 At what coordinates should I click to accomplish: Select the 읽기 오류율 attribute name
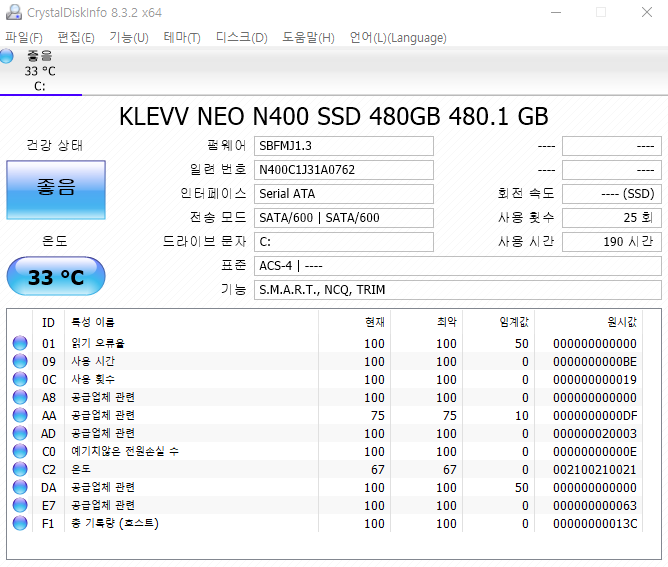point(98,343)
